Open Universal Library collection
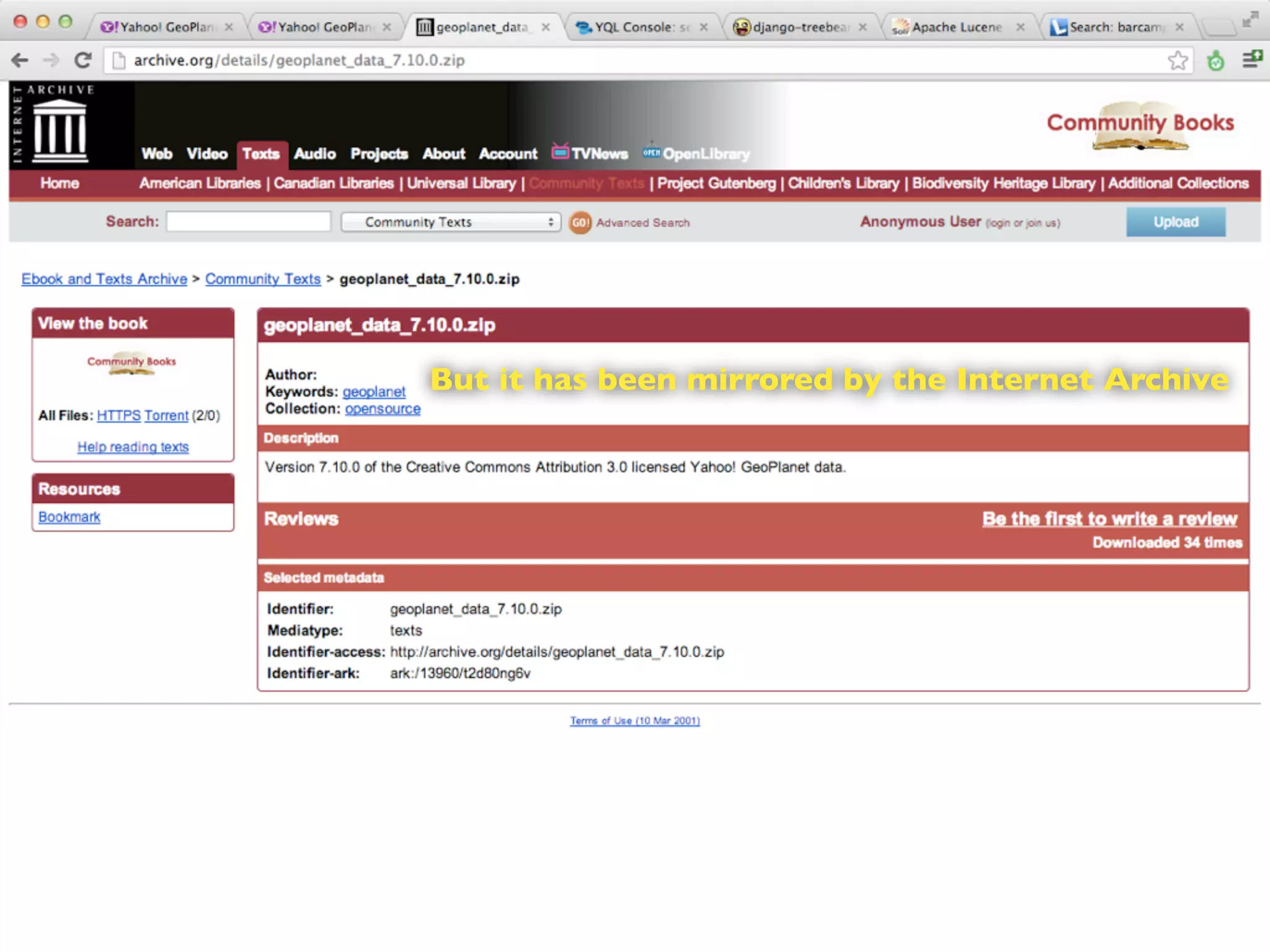This screenshot has height=952, width=1270. pos(461,183)
